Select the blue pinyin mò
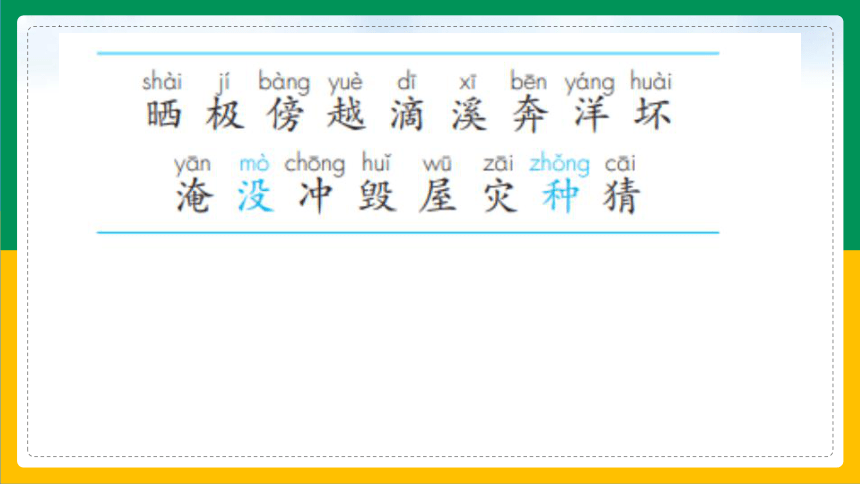Viewport: 860px width, 484px height. 254,164
